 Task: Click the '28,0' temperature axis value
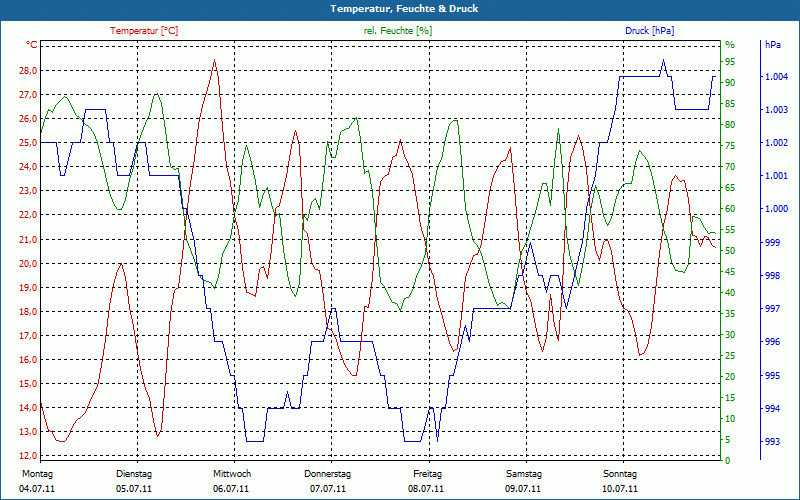28,71
